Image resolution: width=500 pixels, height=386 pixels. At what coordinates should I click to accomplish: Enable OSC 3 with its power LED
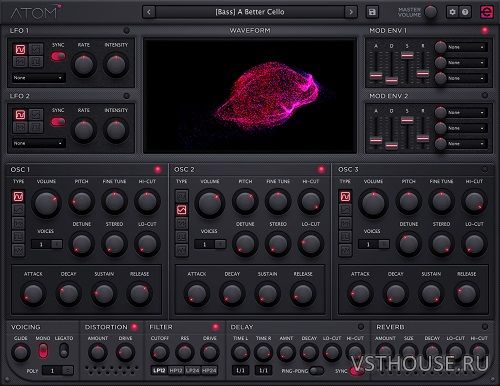tap(484, 169)
